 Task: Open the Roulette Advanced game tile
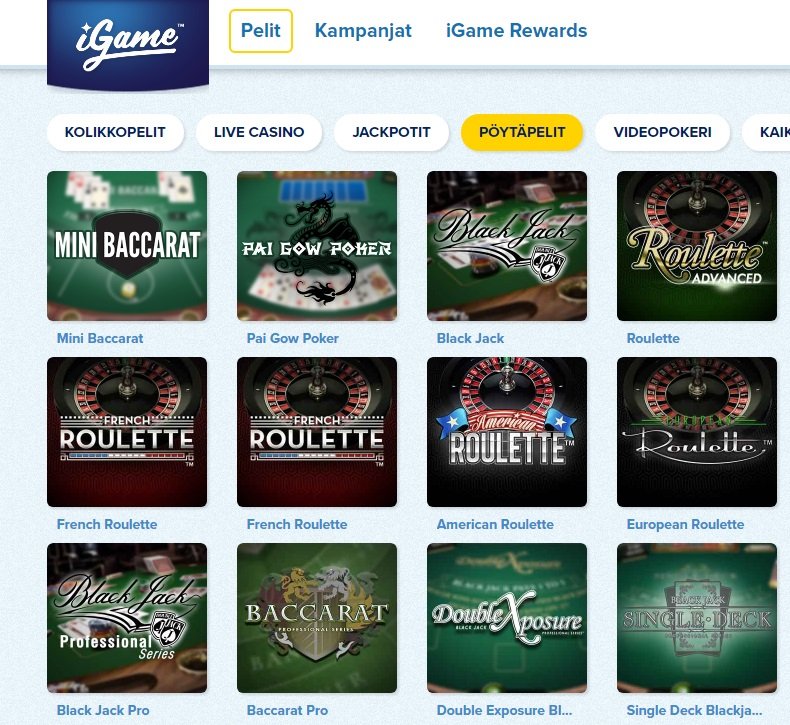697,246
